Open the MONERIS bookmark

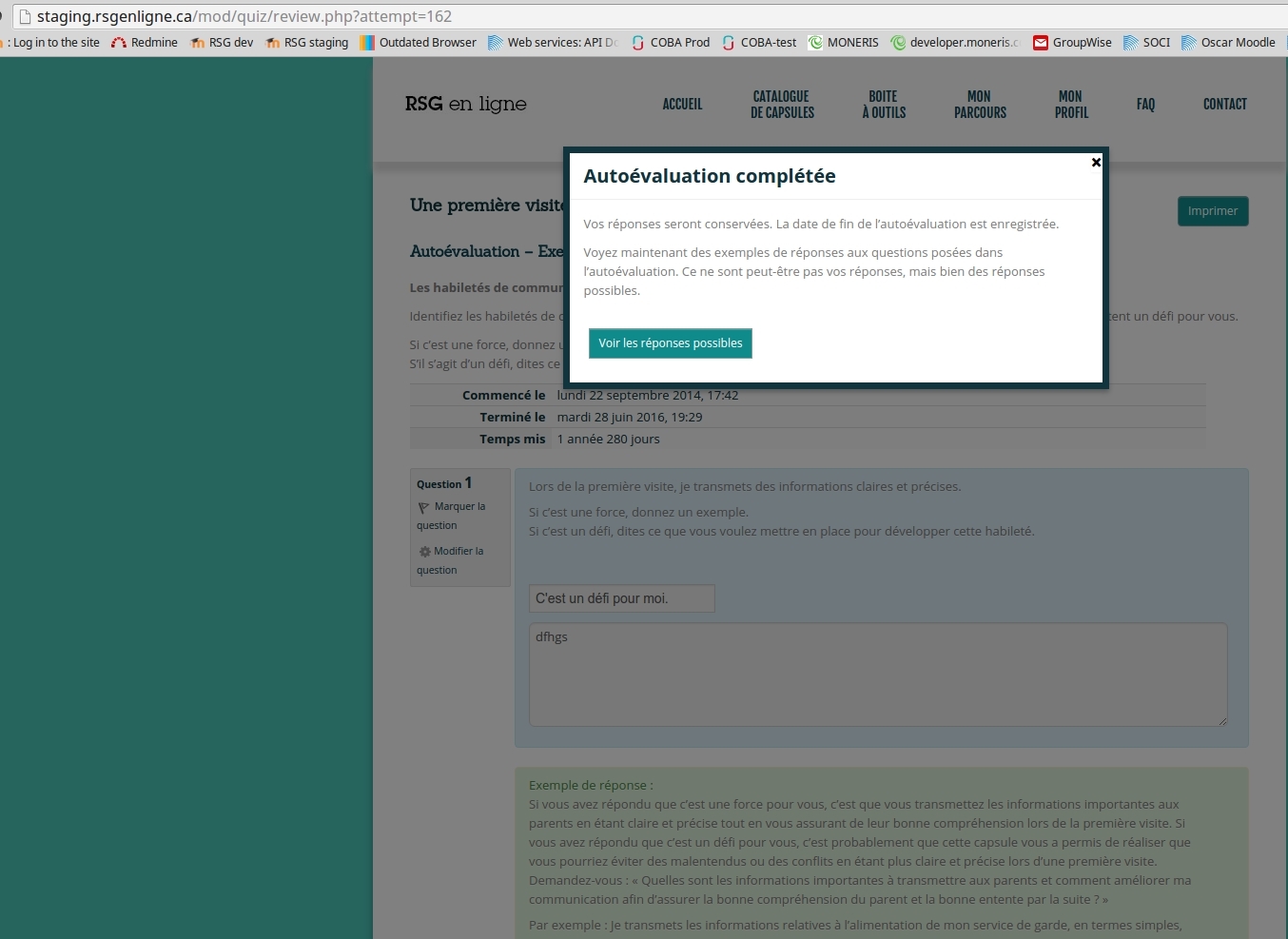pos(843,43)
